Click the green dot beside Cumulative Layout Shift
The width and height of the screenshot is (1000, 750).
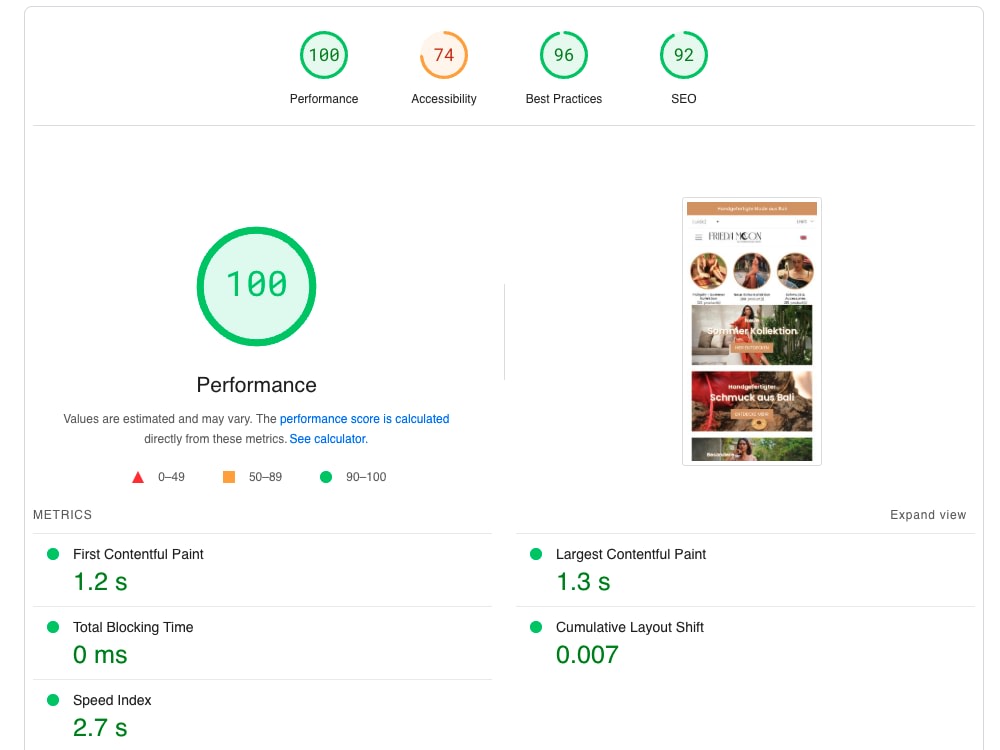pyautogui.click(x=536, y=627)
